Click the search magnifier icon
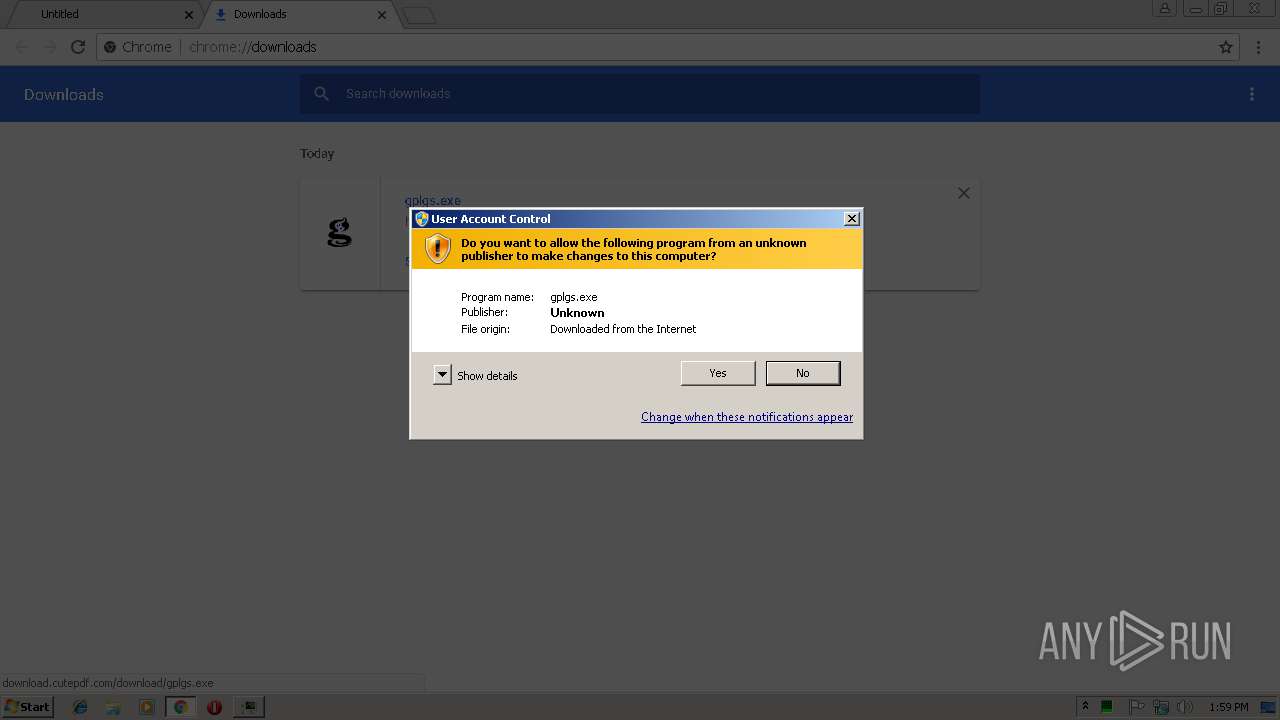The width and height of the screenshot is (1280, 720). tap(321, 94)
